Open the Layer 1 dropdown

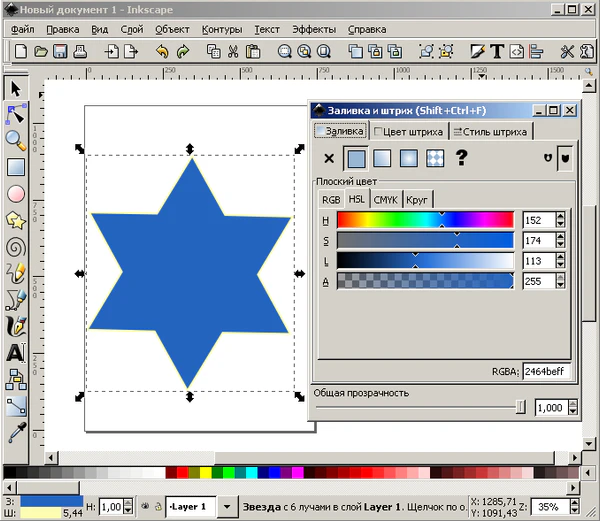pyautogui.click(x=227, y=507)
